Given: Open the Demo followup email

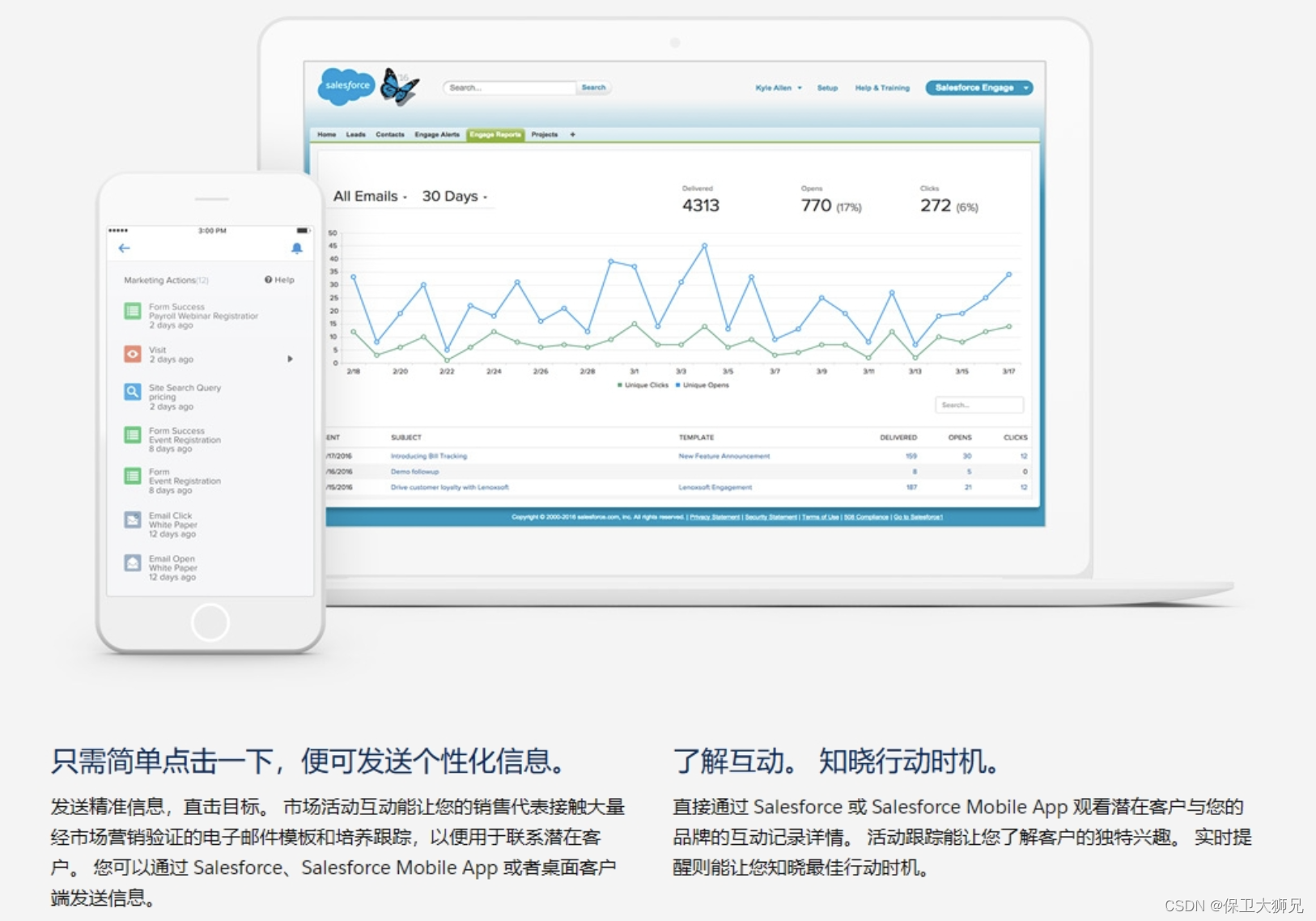Looking at the screenshot, I should pyautogui.click(x=414, y=471).
